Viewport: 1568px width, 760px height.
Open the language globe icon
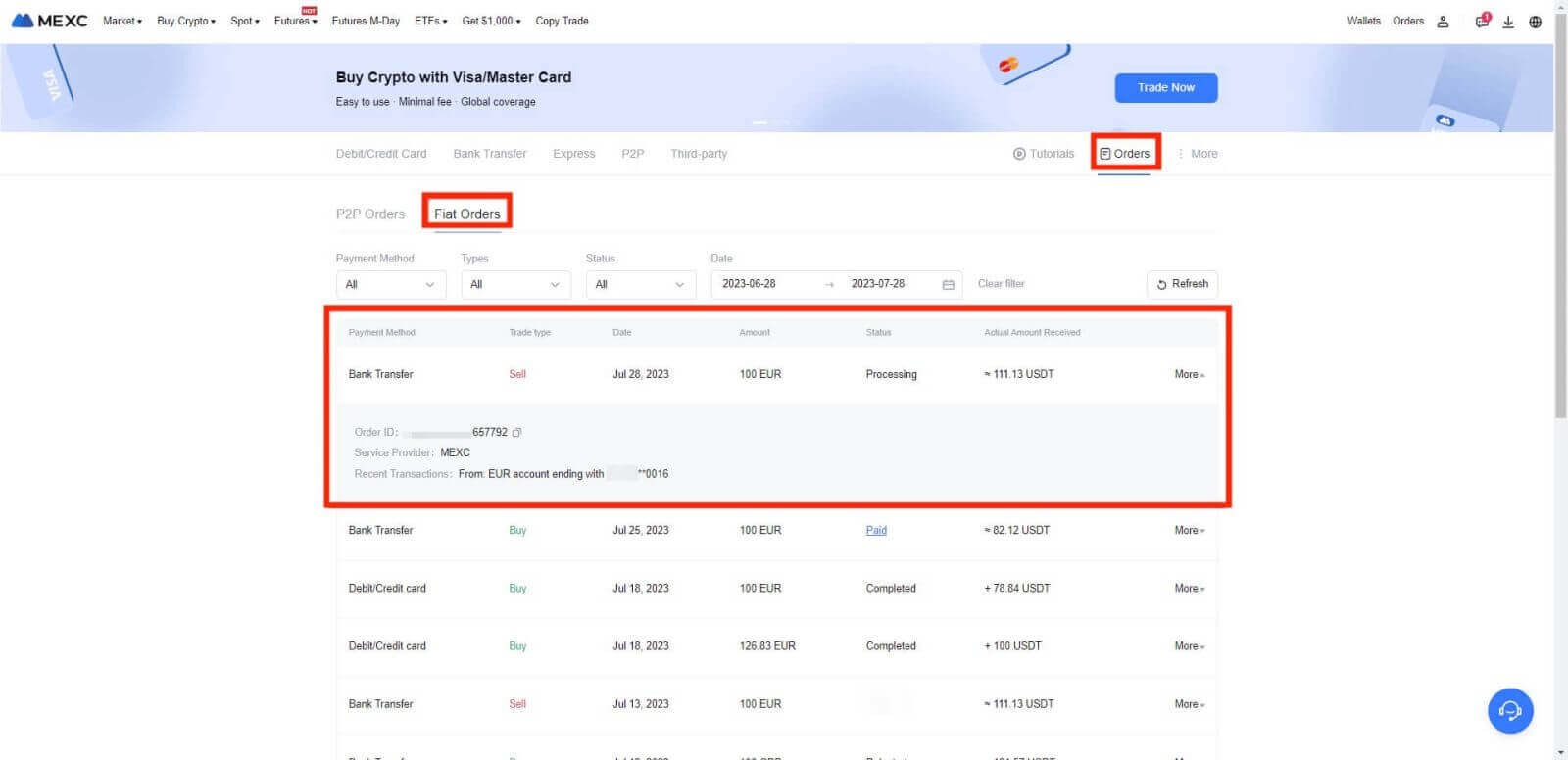tap(1535, 22)
